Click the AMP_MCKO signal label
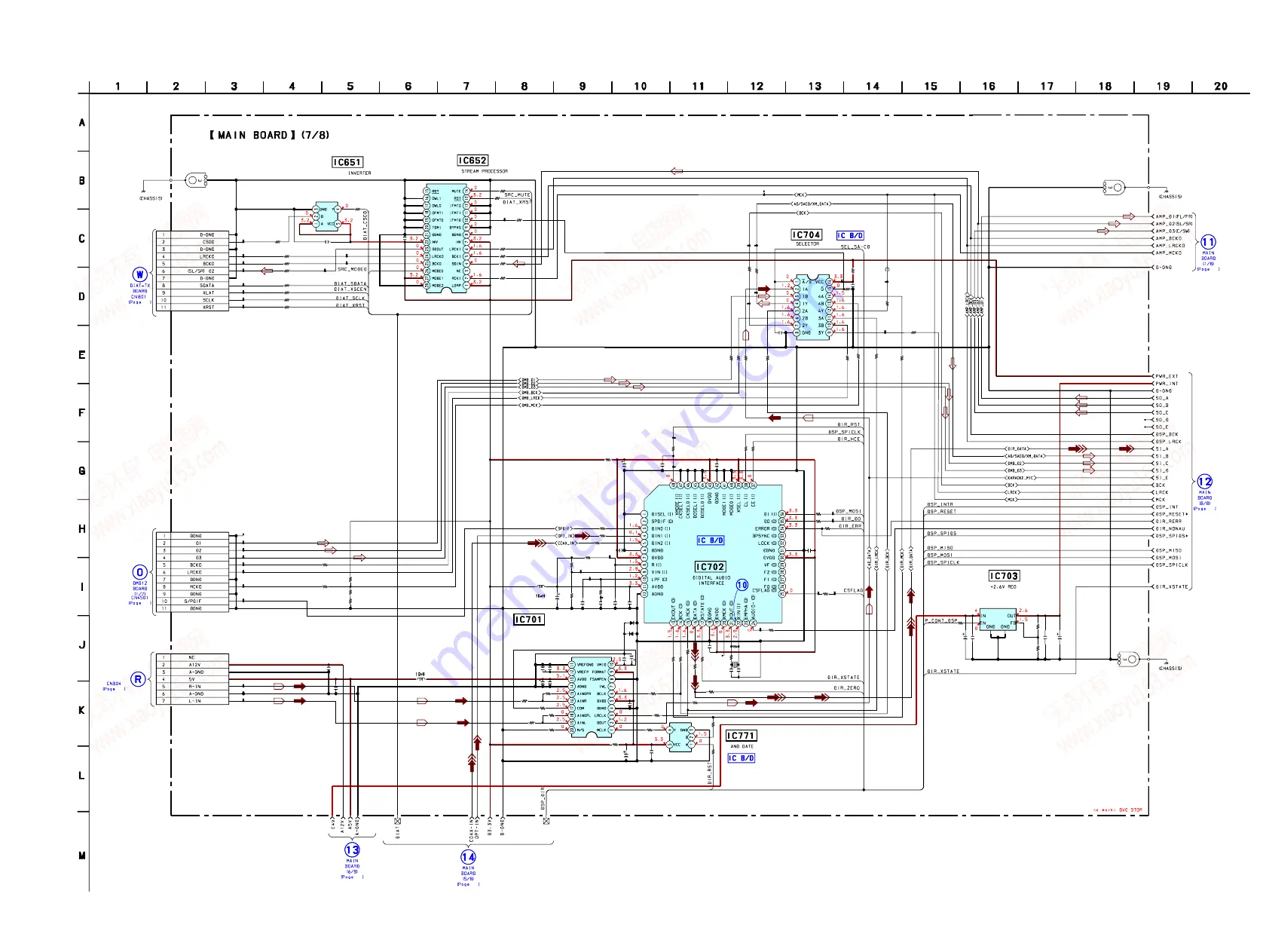The height and width of the screenshot is (952, 1266). 1170,253
